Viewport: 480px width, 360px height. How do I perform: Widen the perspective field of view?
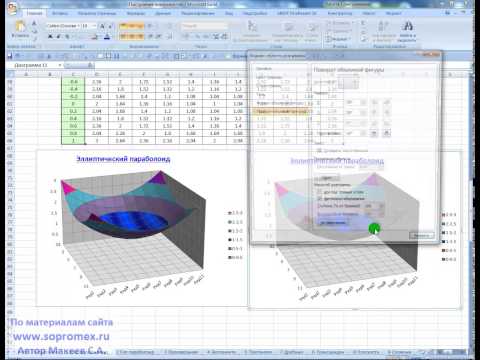[387, 133]
